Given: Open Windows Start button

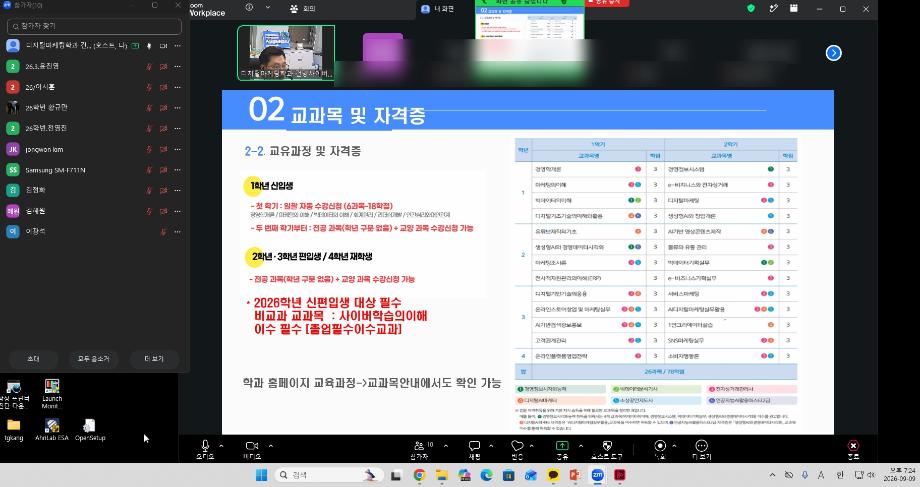Looking at the screenshot, I should coord(262,475).
